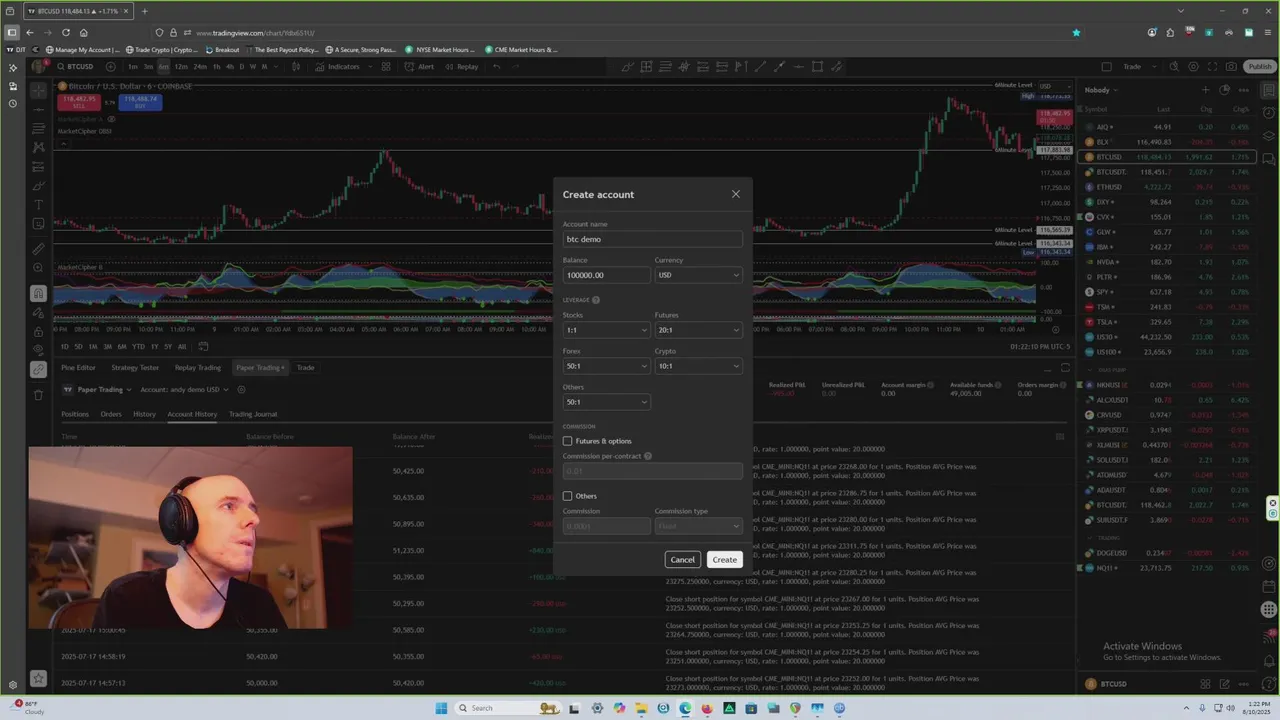Edit the Account name field
1280x720 pixels.
[652, 239]
